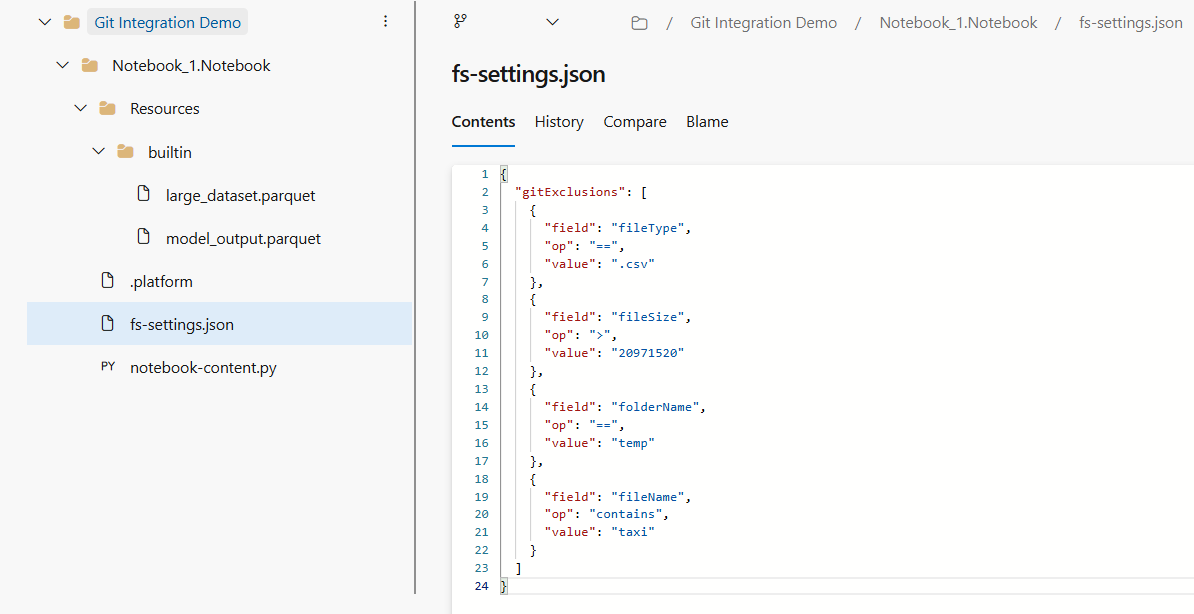
Task: Click the Resources folder icon
Action: point(107,108)
